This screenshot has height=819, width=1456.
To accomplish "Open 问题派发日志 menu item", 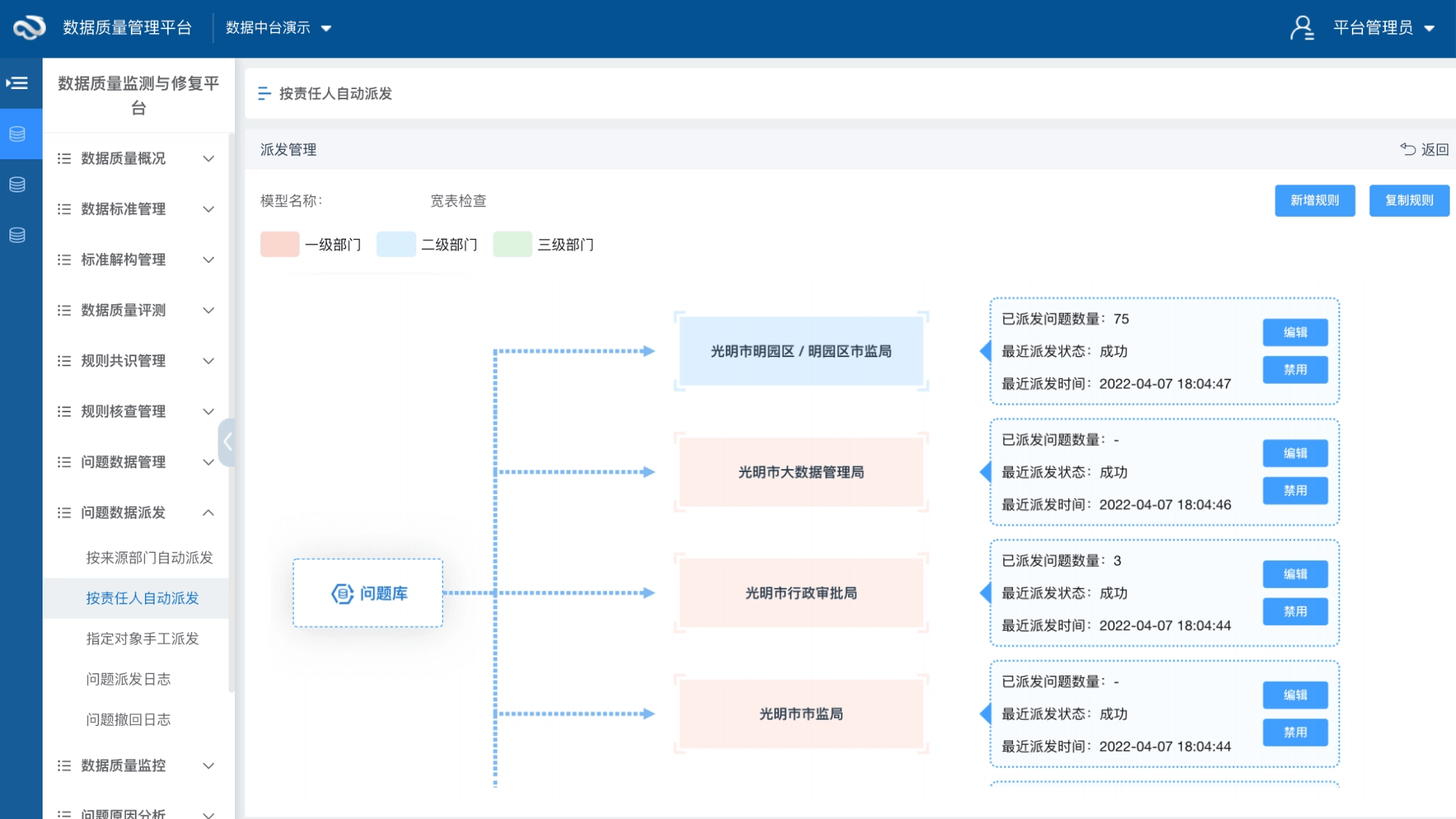I will coord(128,679).
